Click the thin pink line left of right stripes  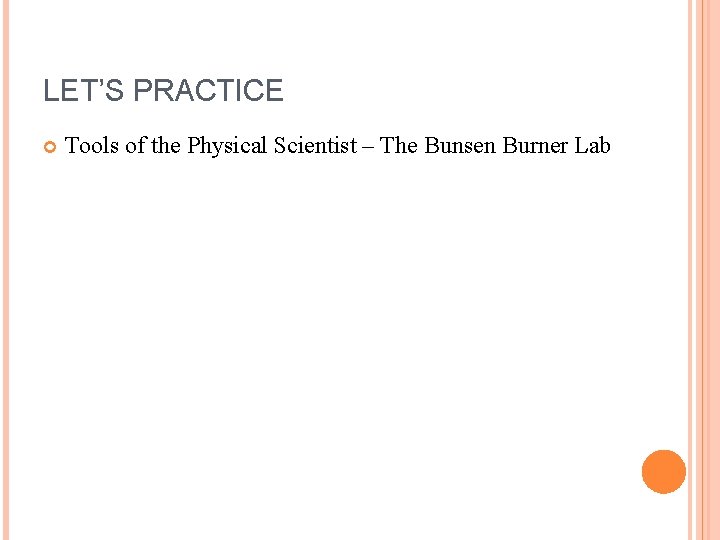pyautogui.click(x=690, y=270)
